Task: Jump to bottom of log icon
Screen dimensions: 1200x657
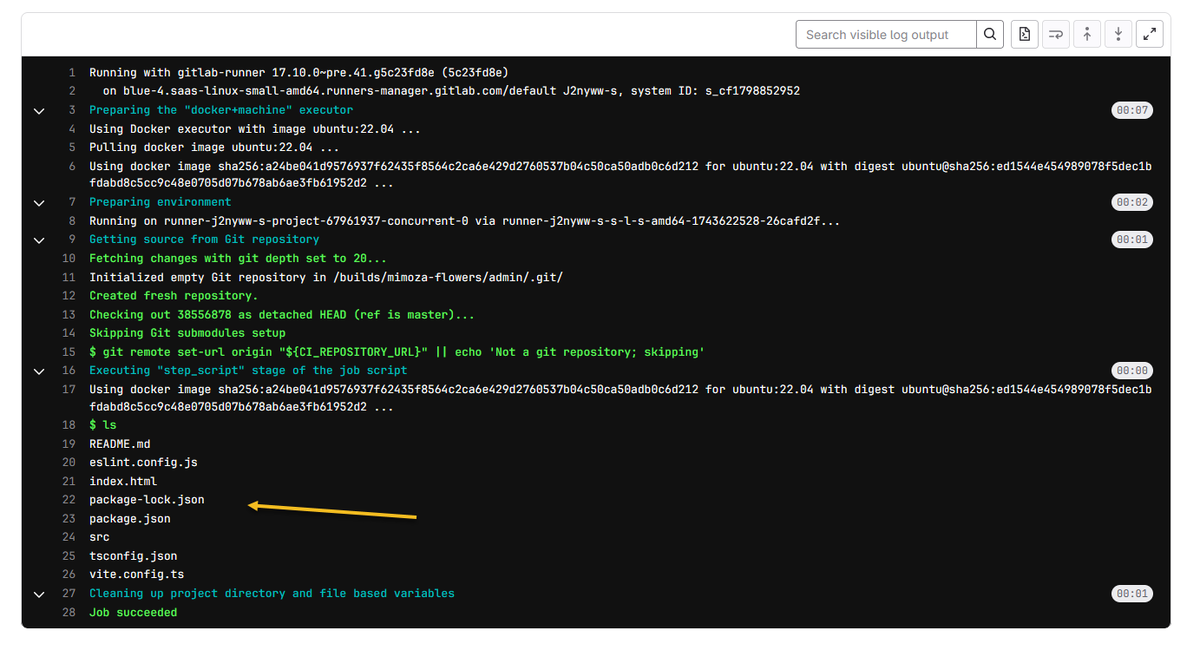Action: click(x=1118, y=34)
